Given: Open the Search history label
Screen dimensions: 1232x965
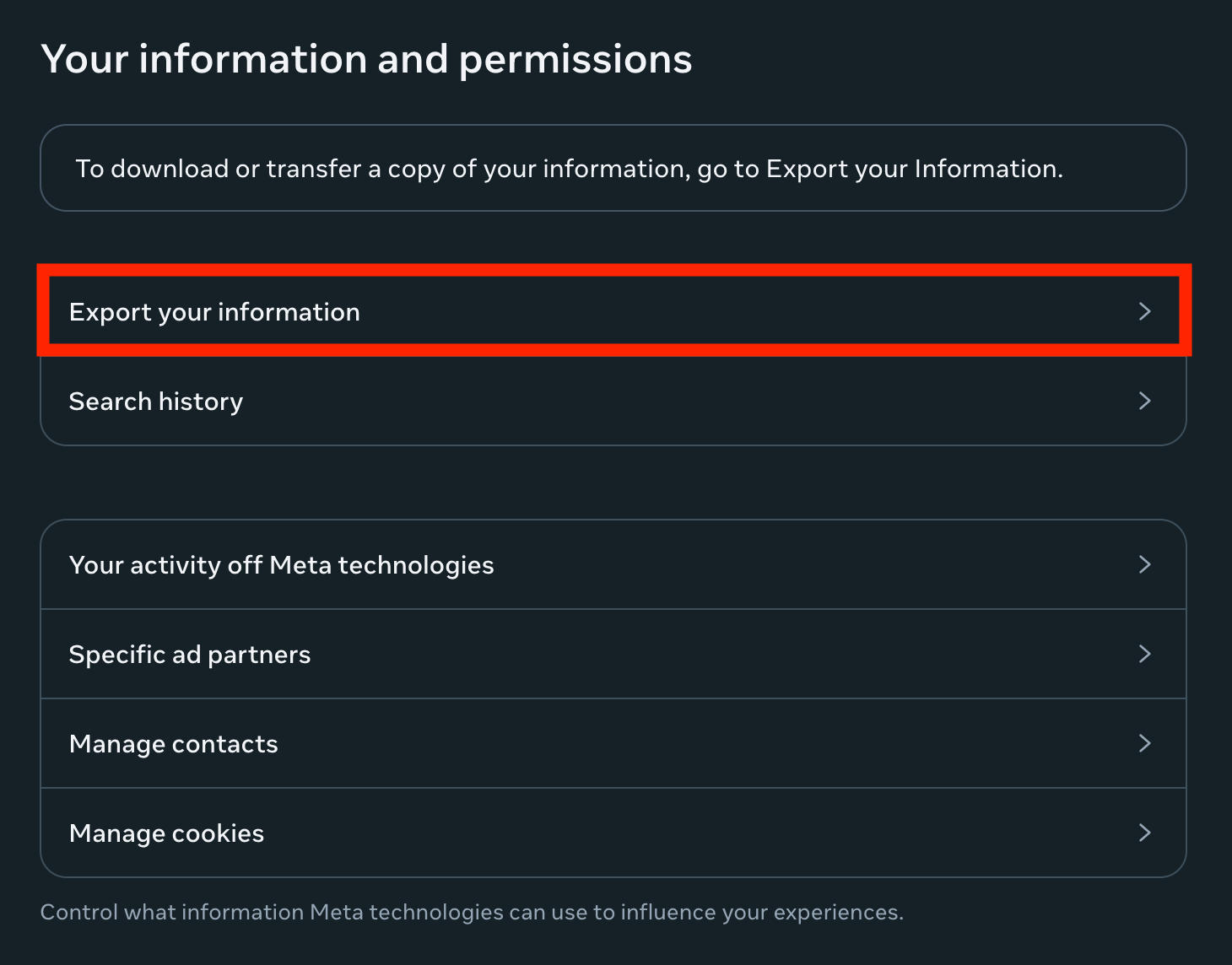Looking at the screenshot, I should coord(156,402).
